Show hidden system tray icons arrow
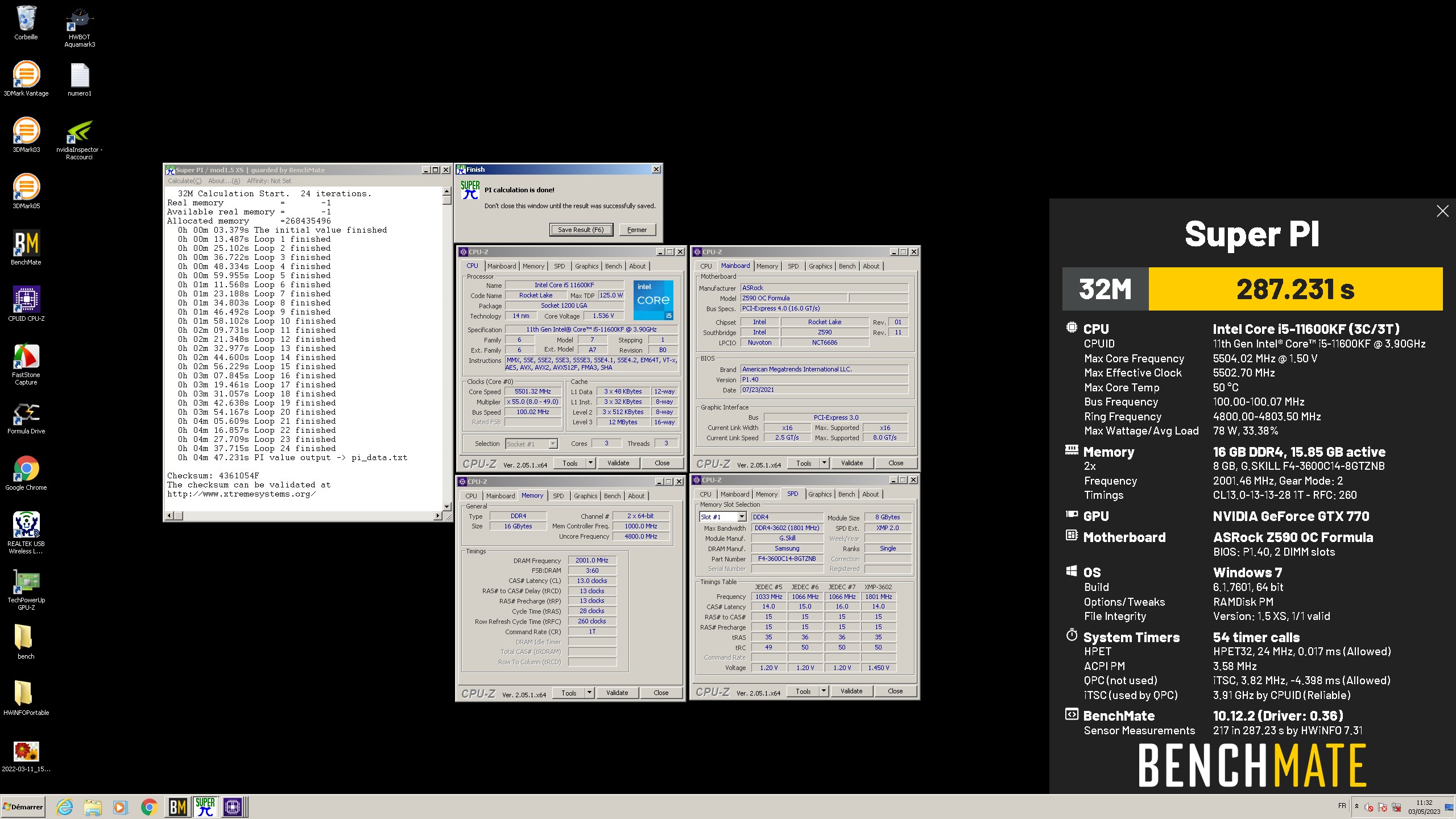The width and height of the screenshot is (1456, 819). pyautogui.click(x=1356, y=806)
